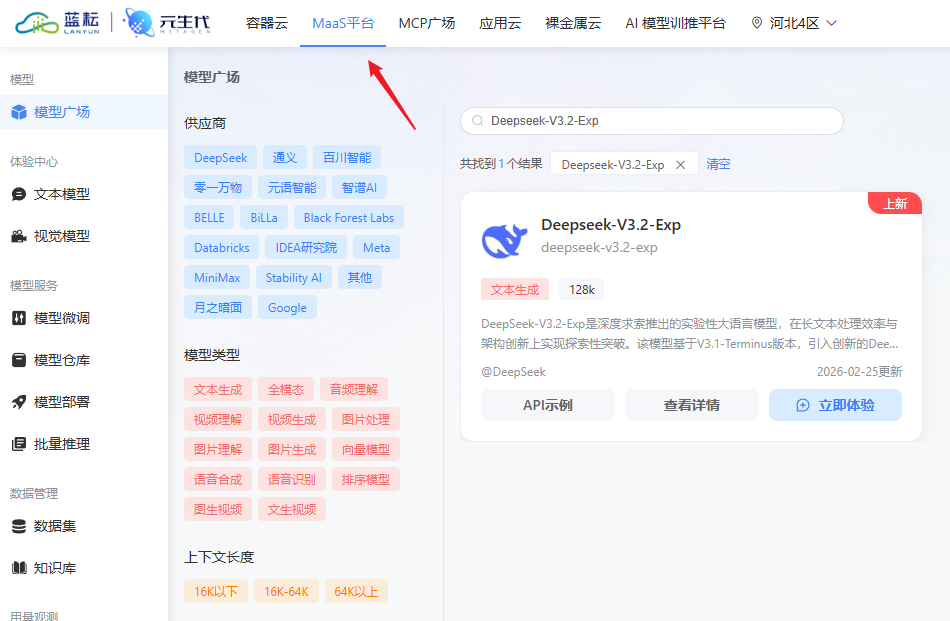Click the 模型部署 rocket icon

click(19, 402)
